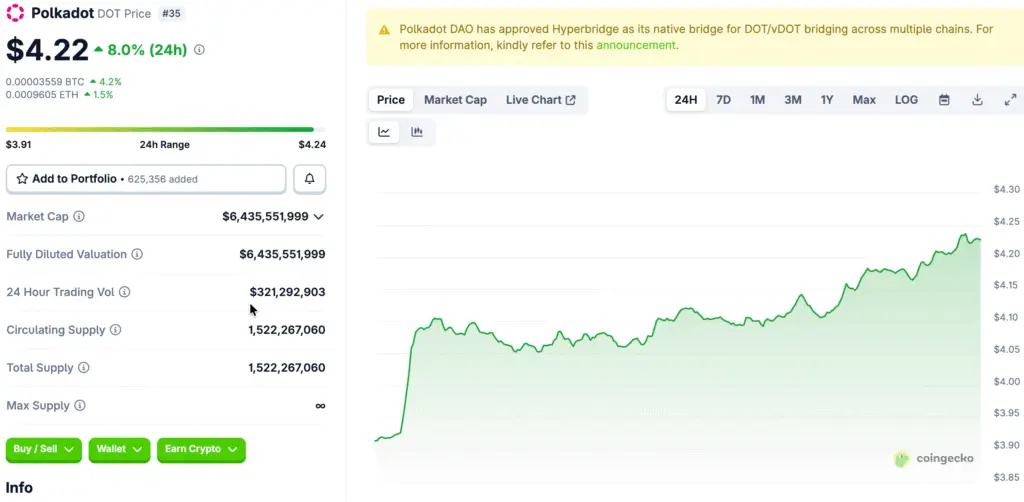Open the calendar date range picker
This screenshot has width=1024, height=502.
[x=943, y=100]
